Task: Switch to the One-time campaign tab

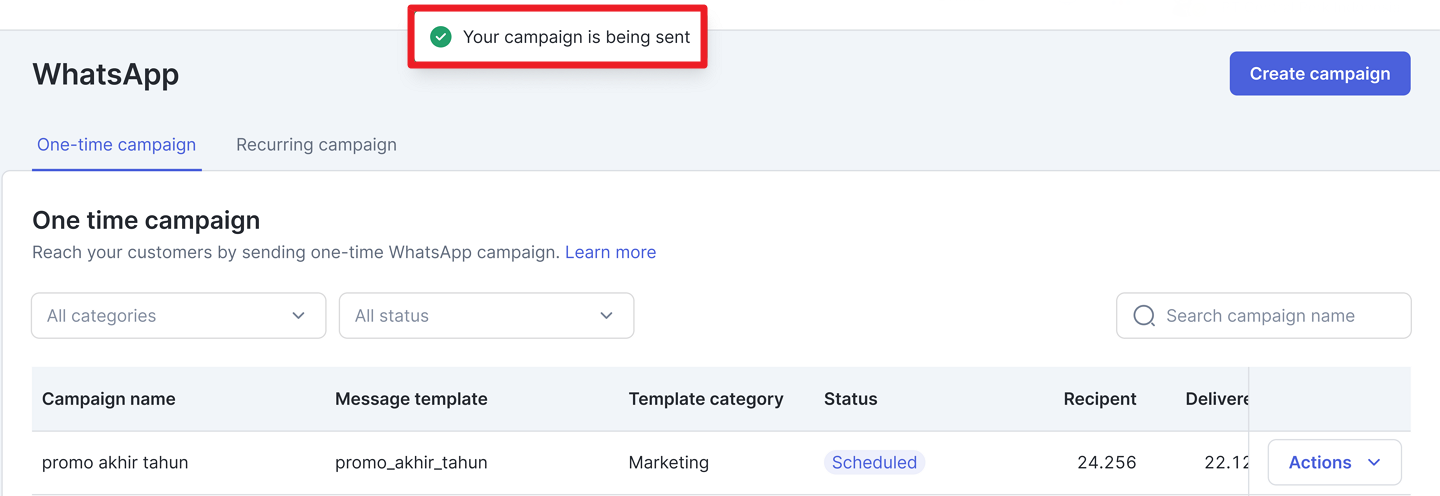Action: point(117,145)
